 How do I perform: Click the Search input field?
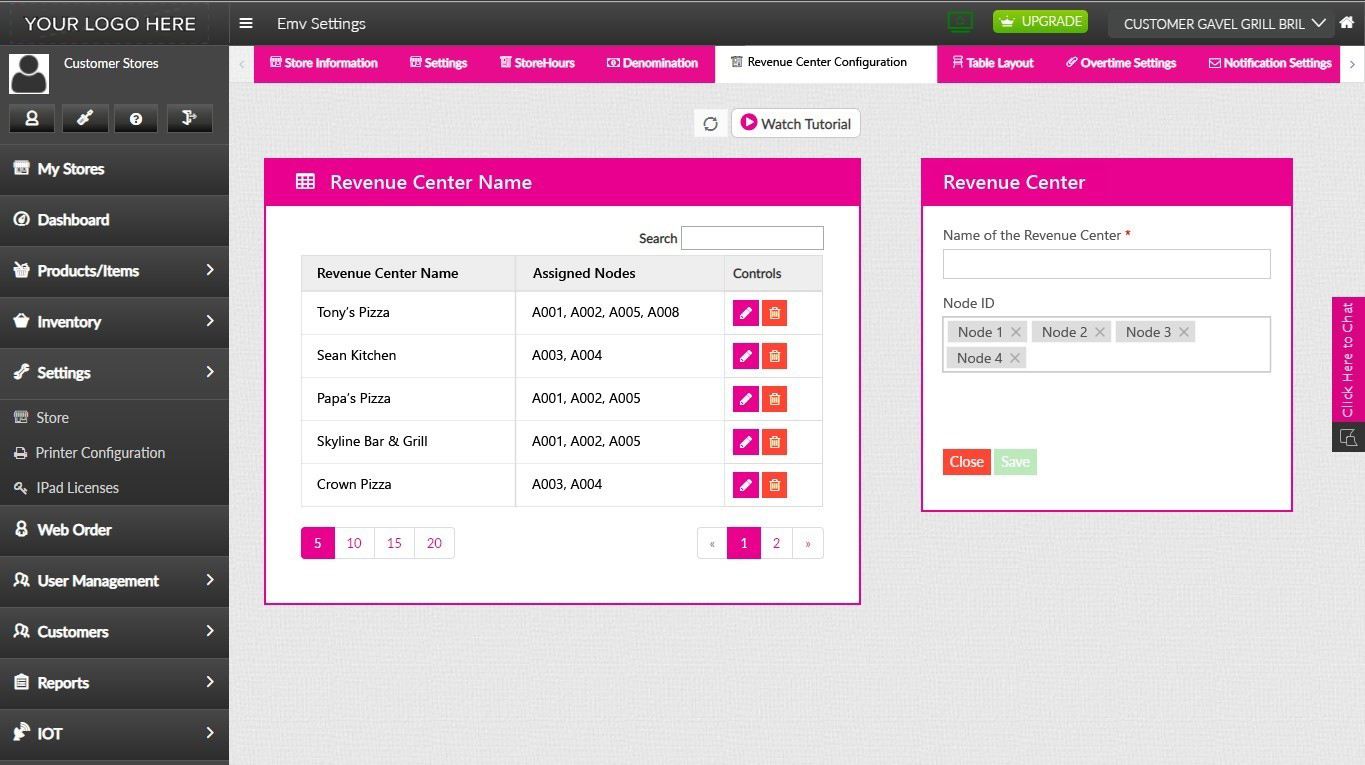(x=752, y=238)
